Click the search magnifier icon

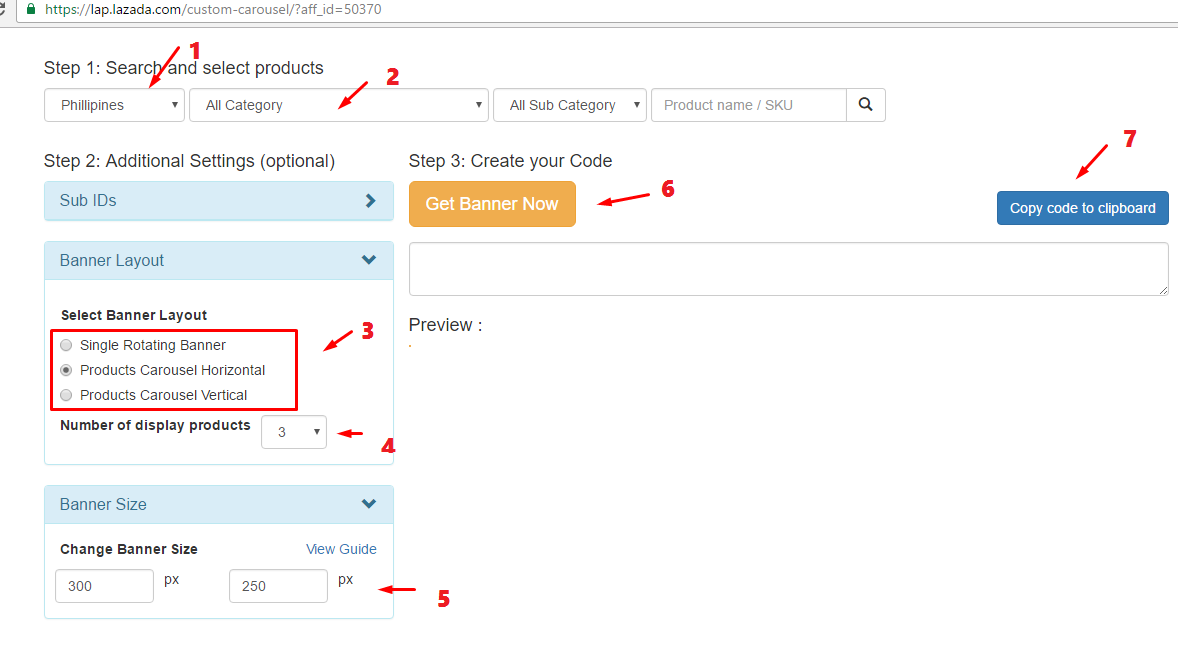tap(864, 104)
